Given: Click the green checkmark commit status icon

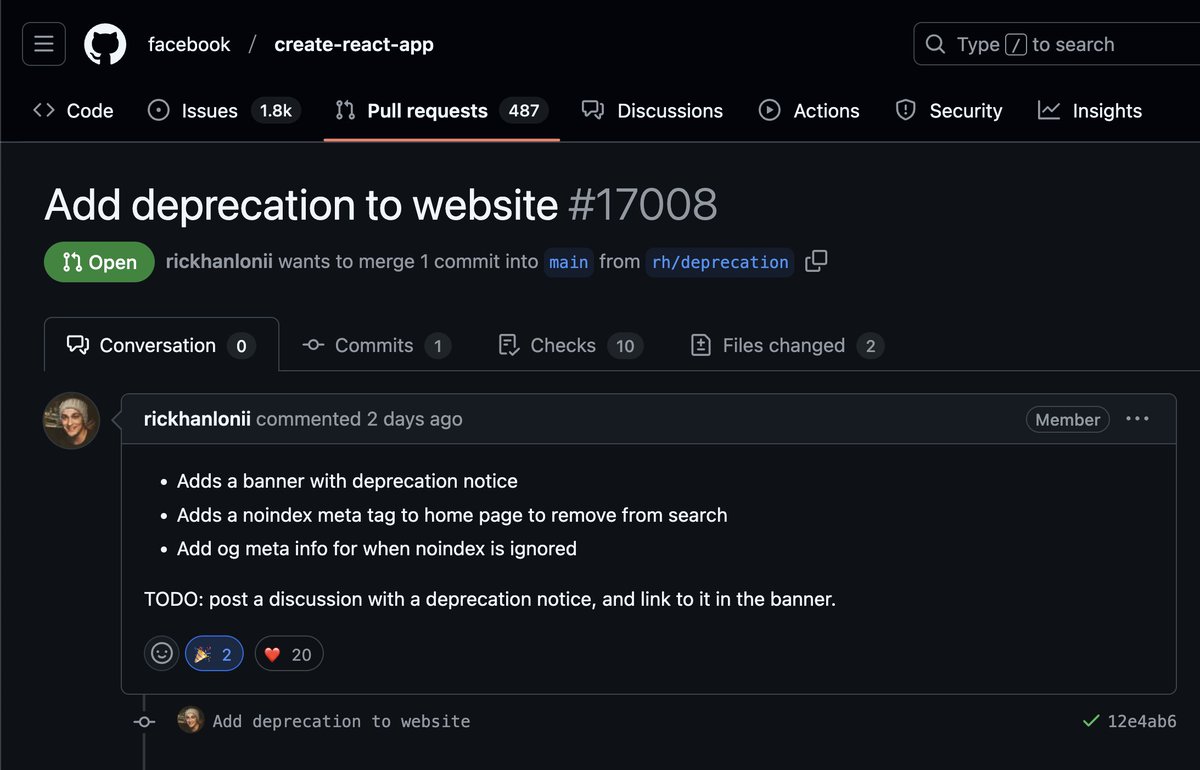Looking at the screenshot, I should 1091,720.
